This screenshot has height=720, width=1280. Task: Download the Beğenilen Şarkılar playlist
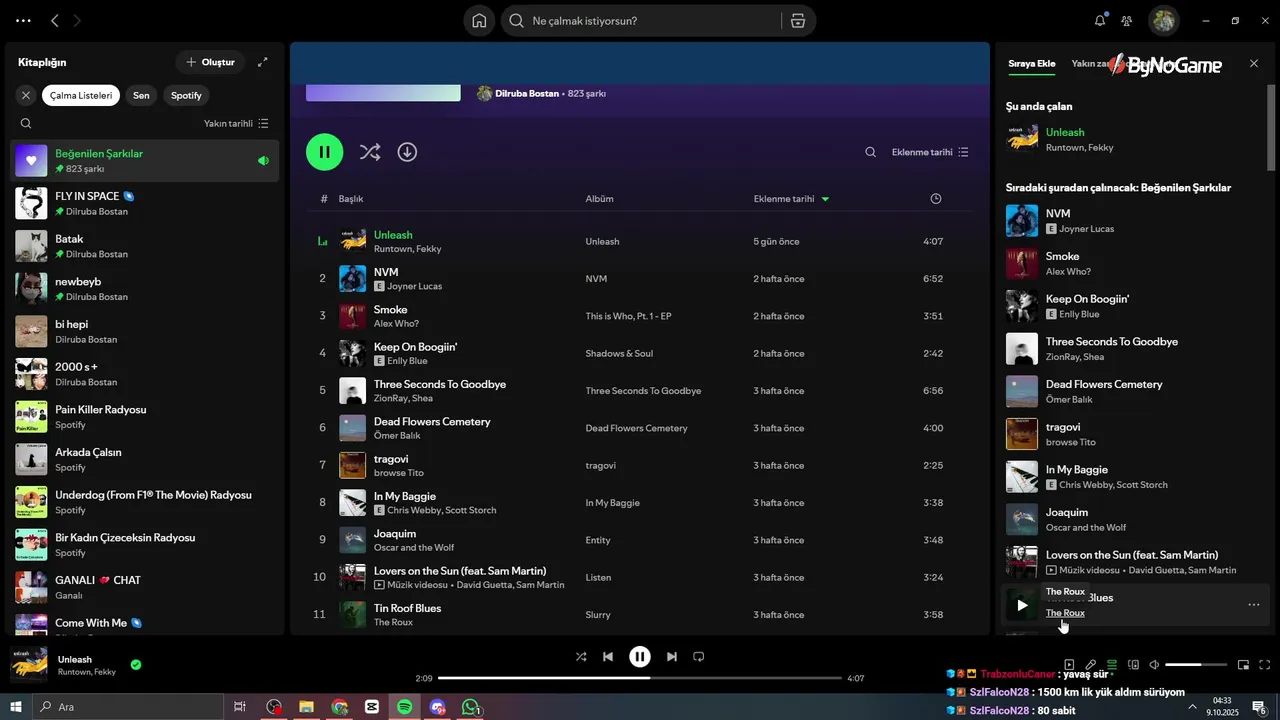(407, 152)
